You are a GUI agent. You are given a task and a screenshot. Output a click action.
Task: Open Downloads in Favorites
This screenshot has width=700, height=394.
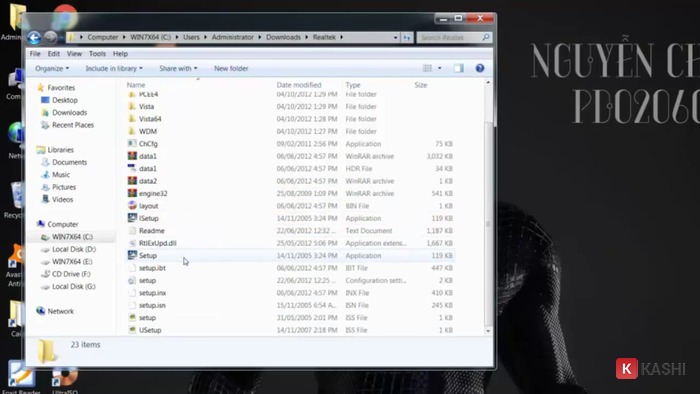click(69, 112)
